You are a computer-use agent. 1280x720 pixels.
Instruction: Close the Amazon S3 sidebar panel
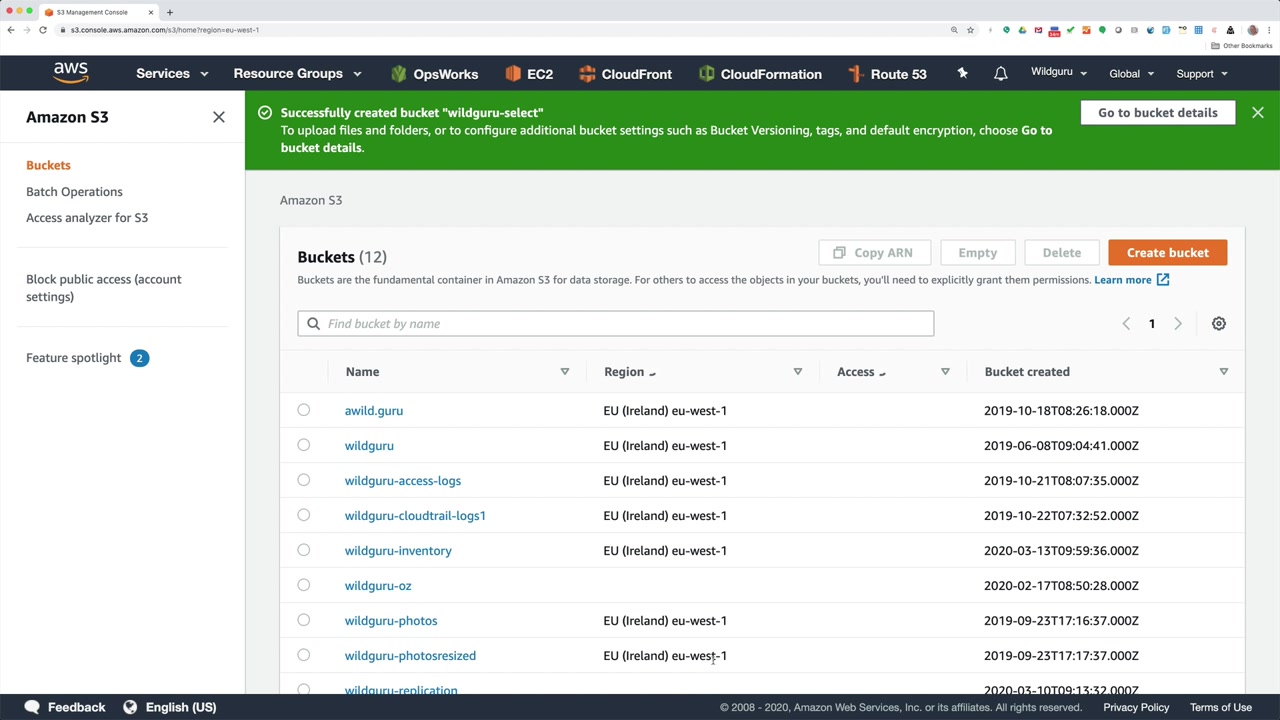click(x=219, y=117)
